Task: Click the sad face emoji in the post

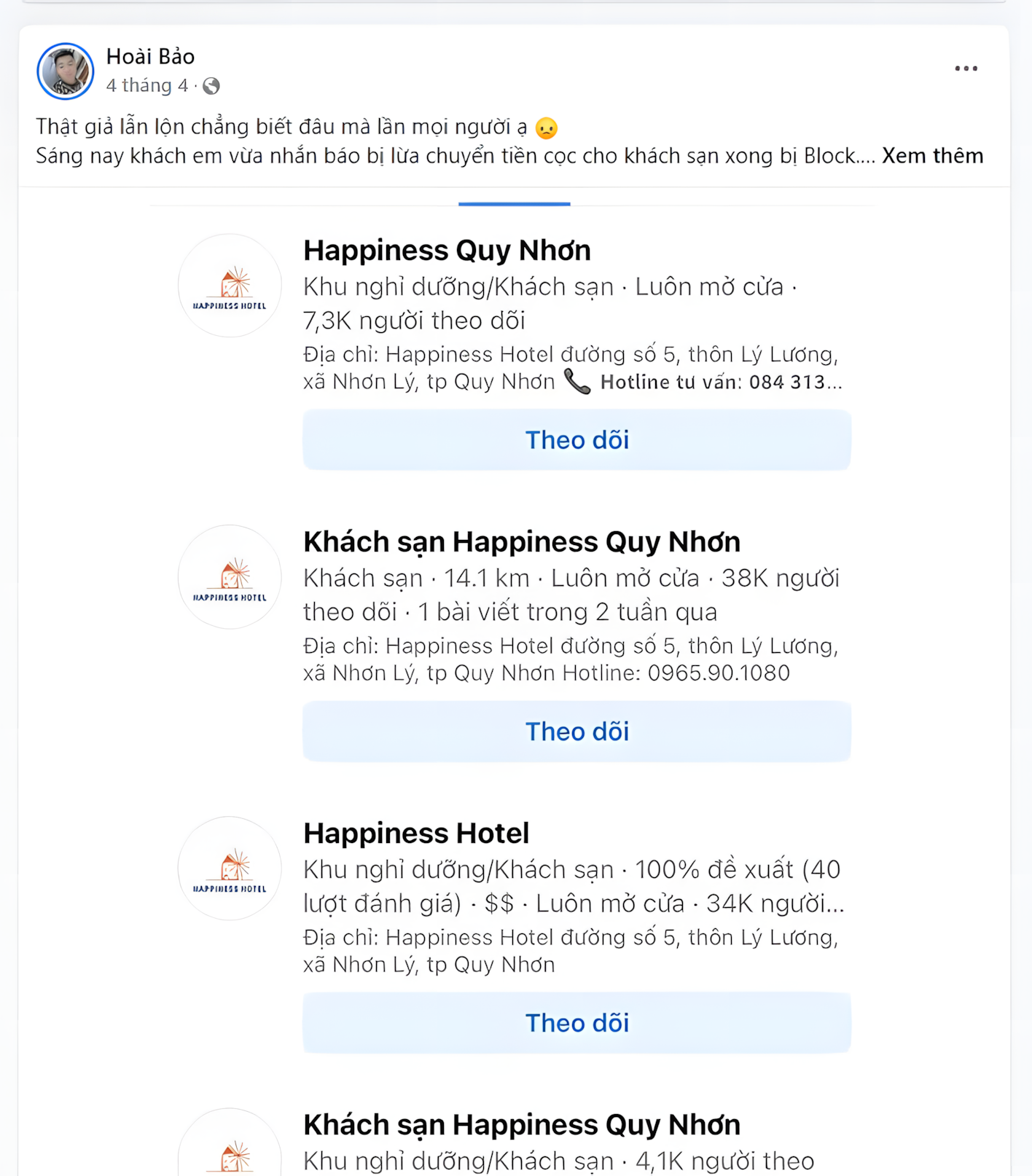Action: coord(546,128)
